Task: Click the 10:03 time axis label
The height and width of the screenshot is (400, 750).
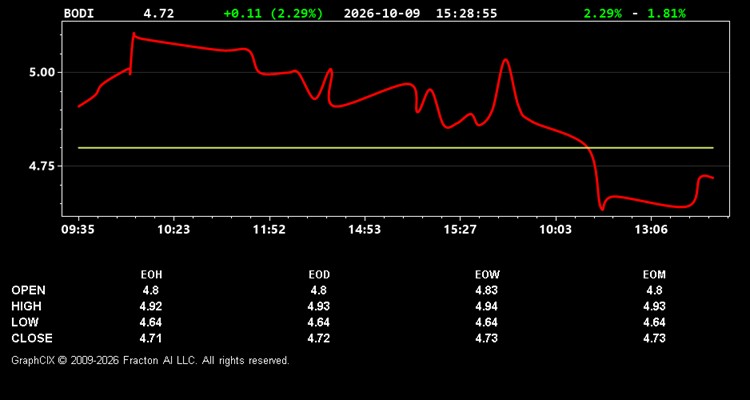Action: (x=555, y=230)
